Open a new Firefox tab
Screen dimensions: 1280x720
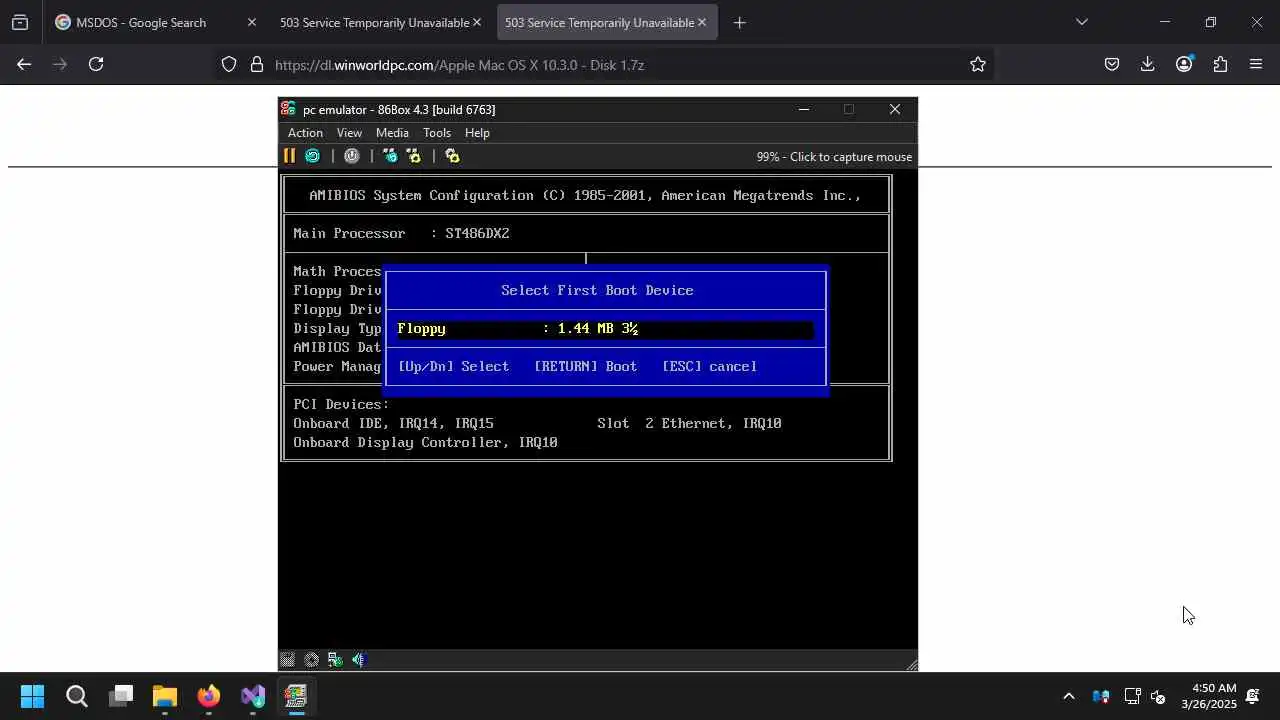point(739,22)
